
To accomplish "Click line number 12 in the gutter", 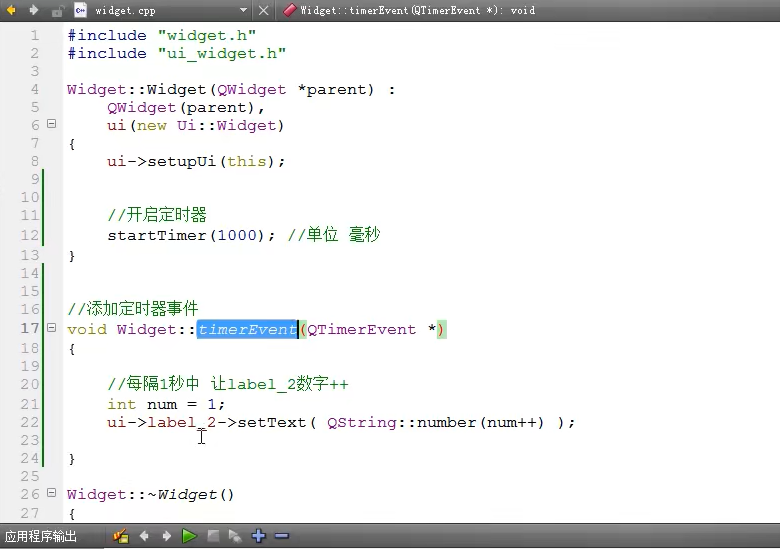I will coord(30,235).
